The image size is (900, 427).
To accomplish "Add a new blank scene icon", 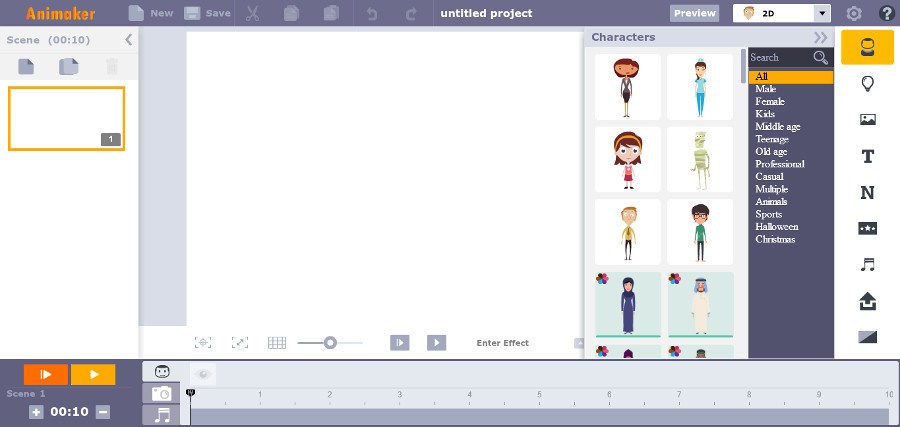I will click(x=26, y=67).
